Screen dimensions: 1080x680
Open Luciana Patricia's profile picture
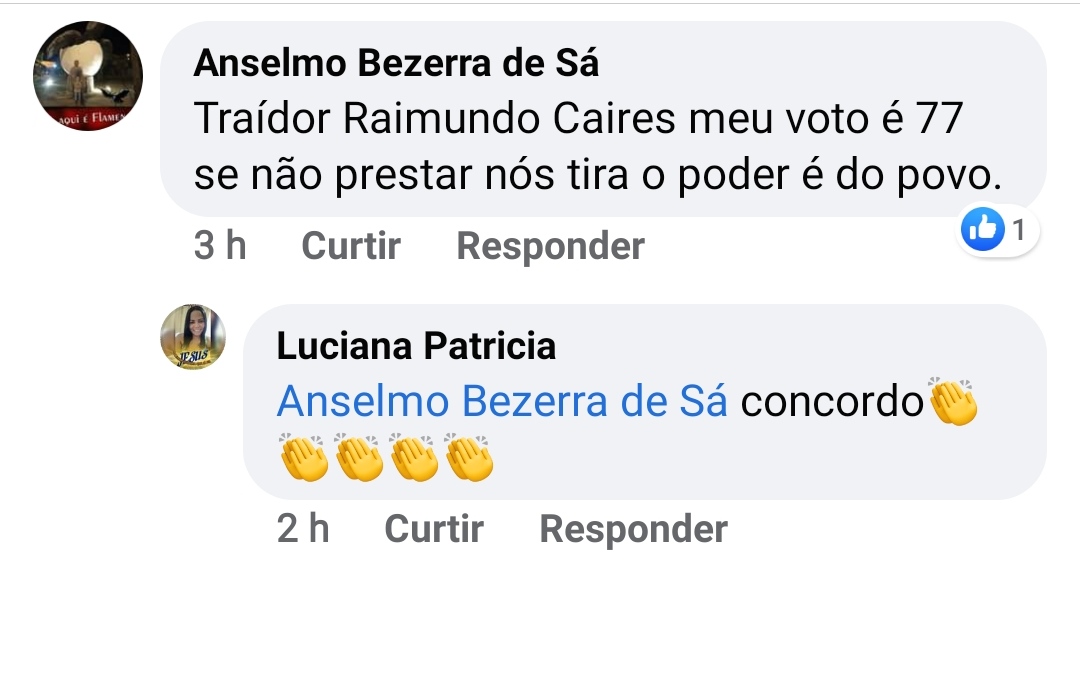tap(193, 337)
